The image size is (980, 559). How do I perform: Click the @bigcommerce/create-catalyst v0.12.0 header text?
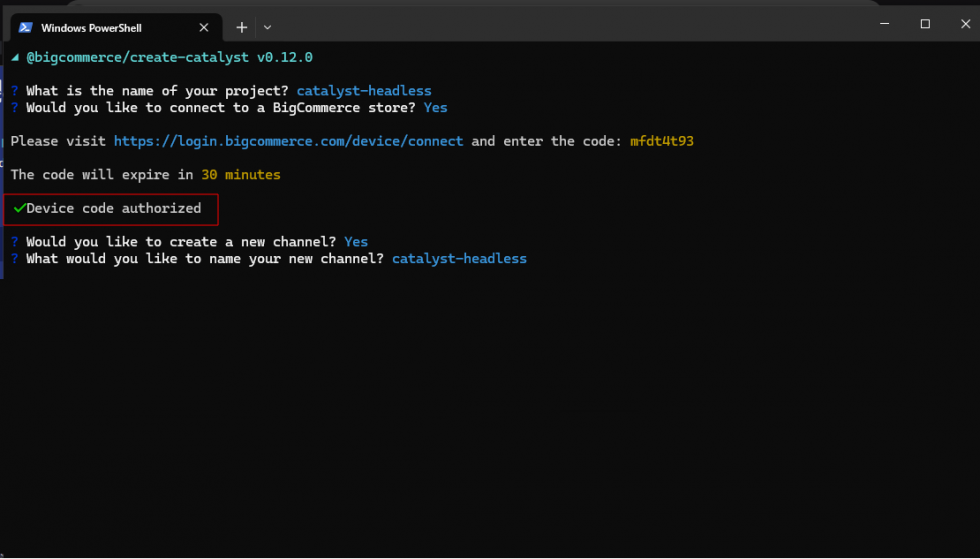(169, 58)
